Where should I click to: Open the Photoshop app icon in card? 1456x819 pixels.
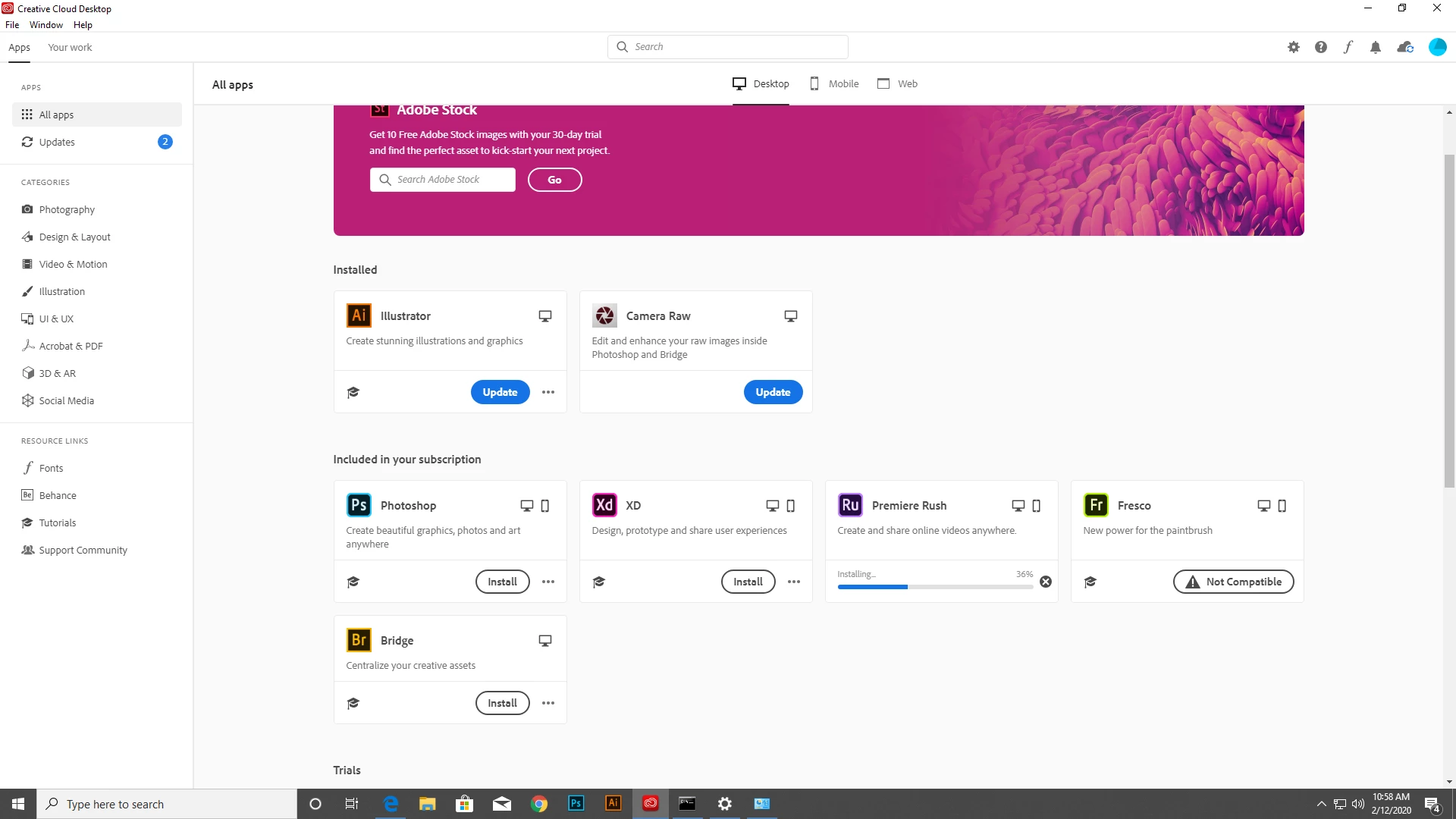click(359, 505)
